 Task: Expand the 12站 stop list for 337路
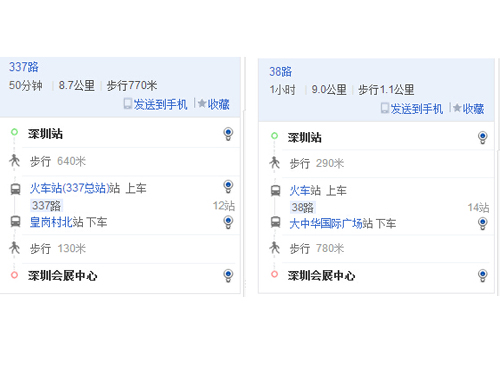tap(224, 206)
